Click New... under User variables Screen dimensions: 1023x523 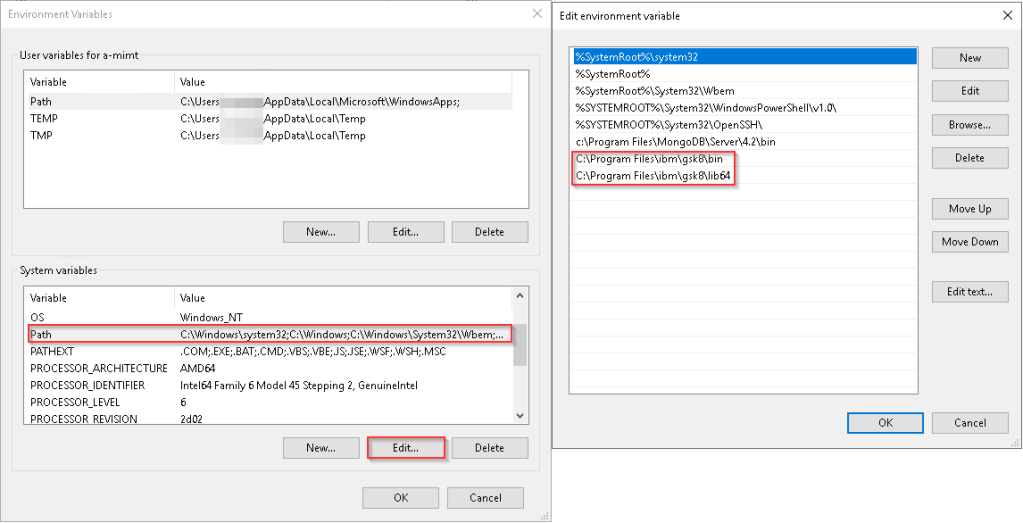320,232
